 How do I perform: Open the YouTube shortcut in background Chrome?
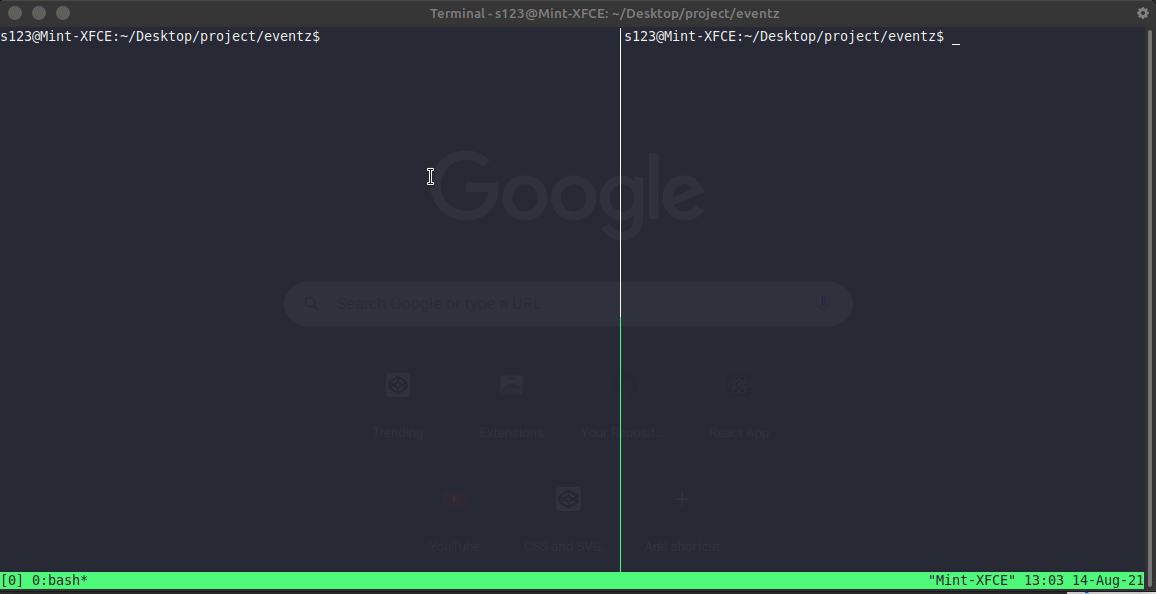[455, 519]
